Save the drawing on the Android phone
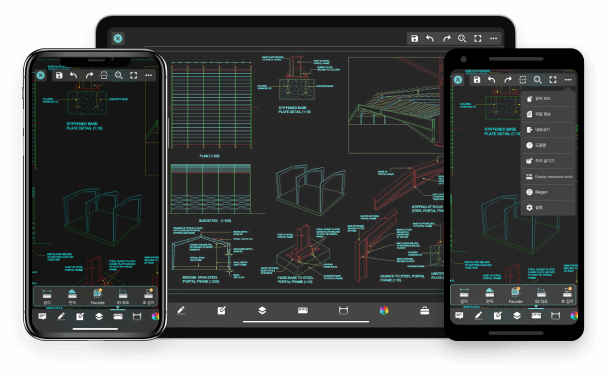Screen dimensions: 607x381 [x=477, y=80]
